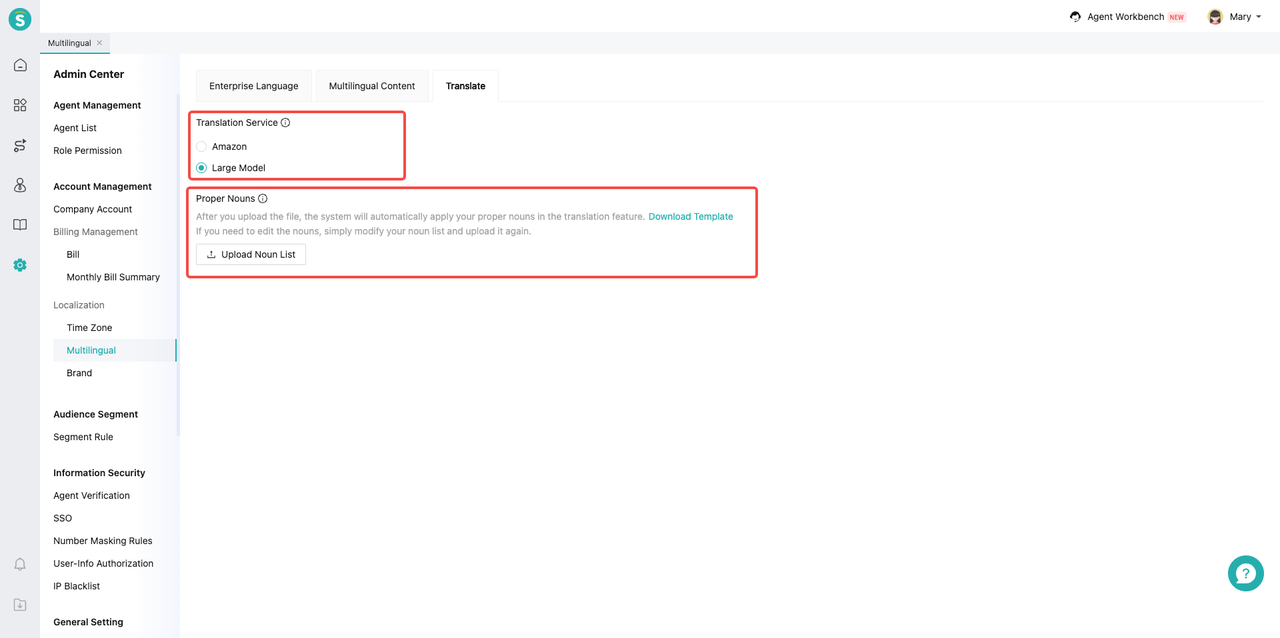The image size is (1280, 638).
Task: Open User-Info Authorization menu item
Action: pos(104,564)
